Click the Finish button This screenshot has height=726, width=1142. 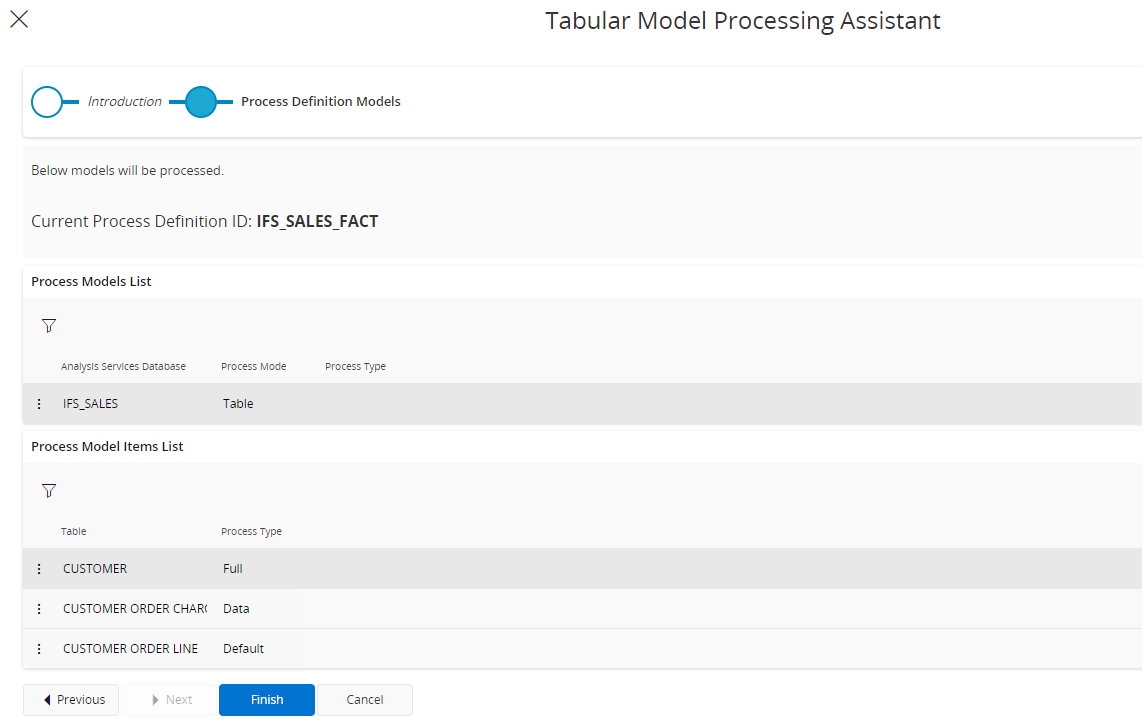point(266,699)
